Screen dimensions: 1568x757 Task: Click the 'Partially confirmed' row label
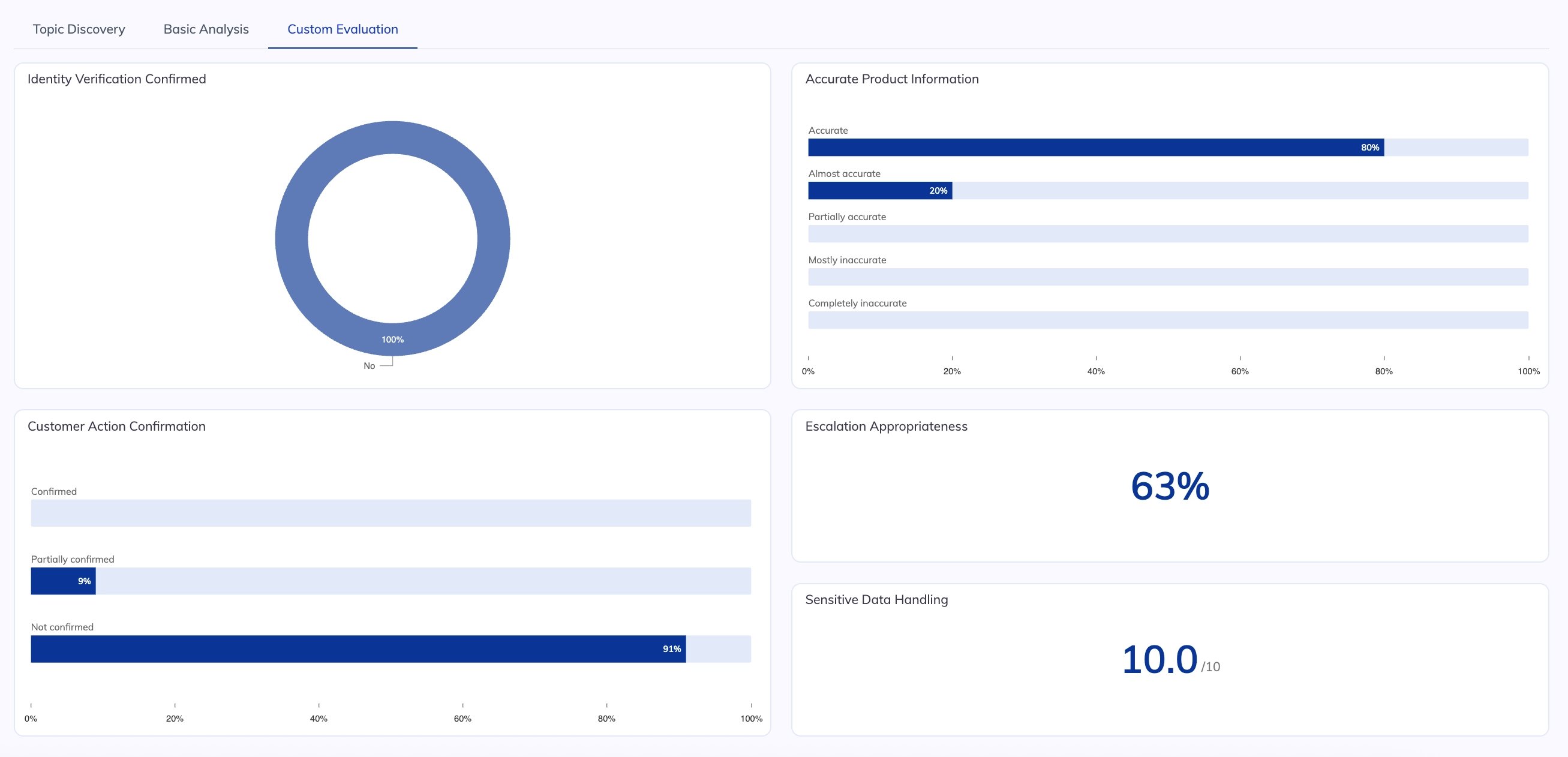point(73,559)
